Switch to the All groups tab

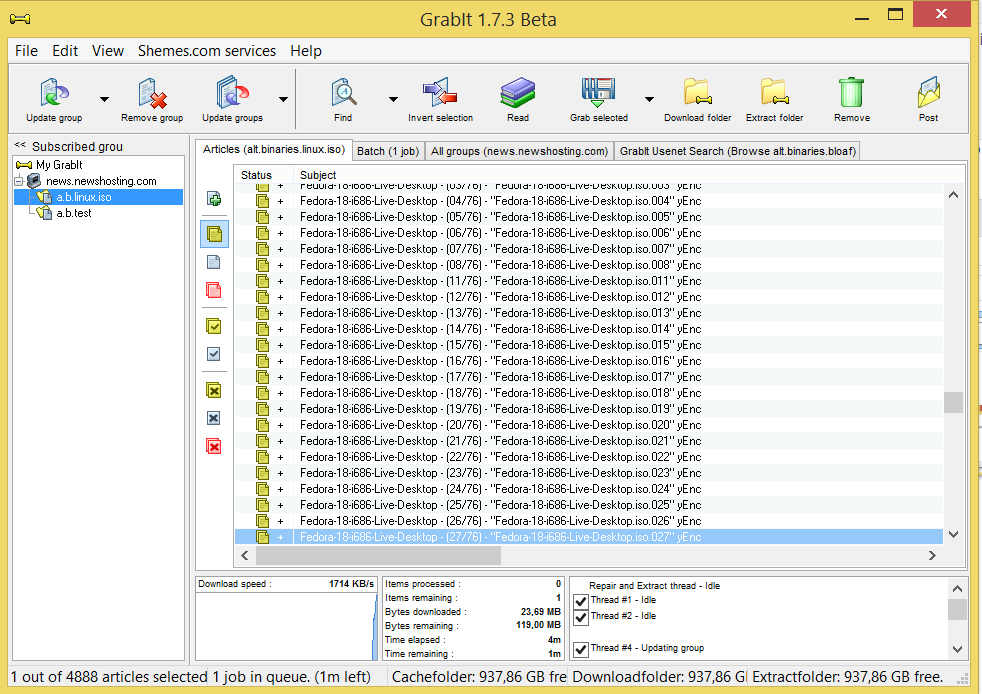pos(519,151)
